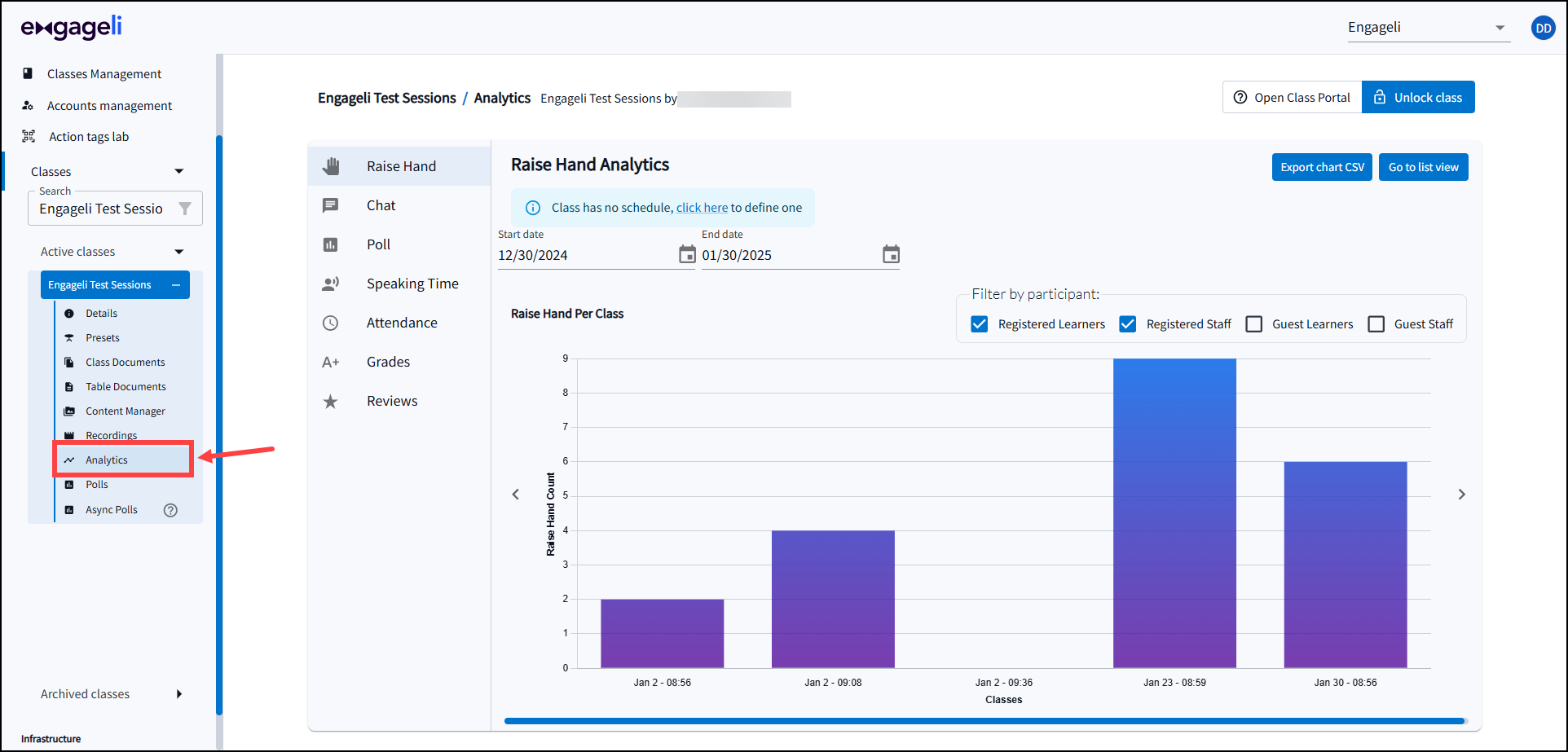Click the Reviews star icon
Viewport: 1568px width, 752px height.
pos(331,401)
